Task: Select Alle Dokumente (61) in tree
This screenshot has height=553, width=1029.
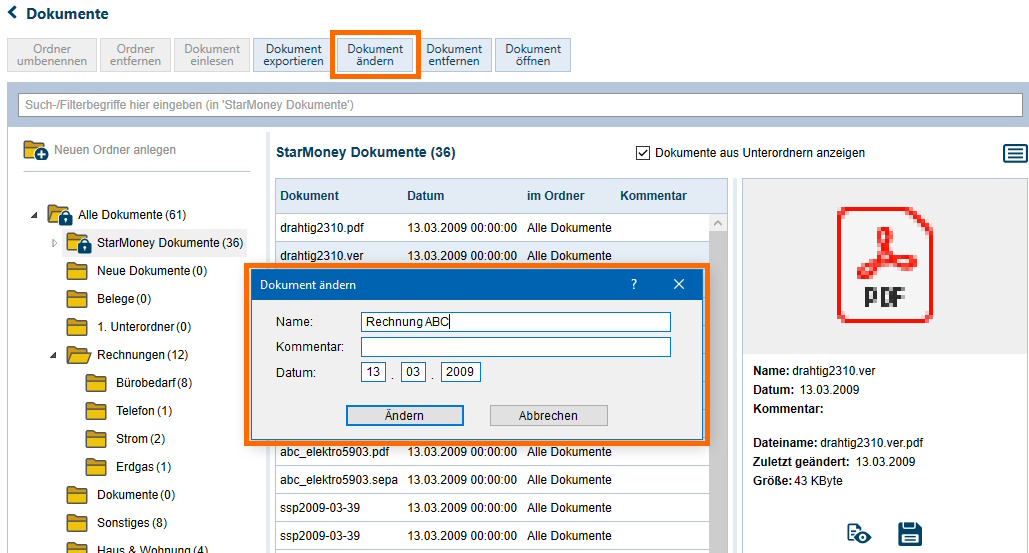Action: coord(132,215)
